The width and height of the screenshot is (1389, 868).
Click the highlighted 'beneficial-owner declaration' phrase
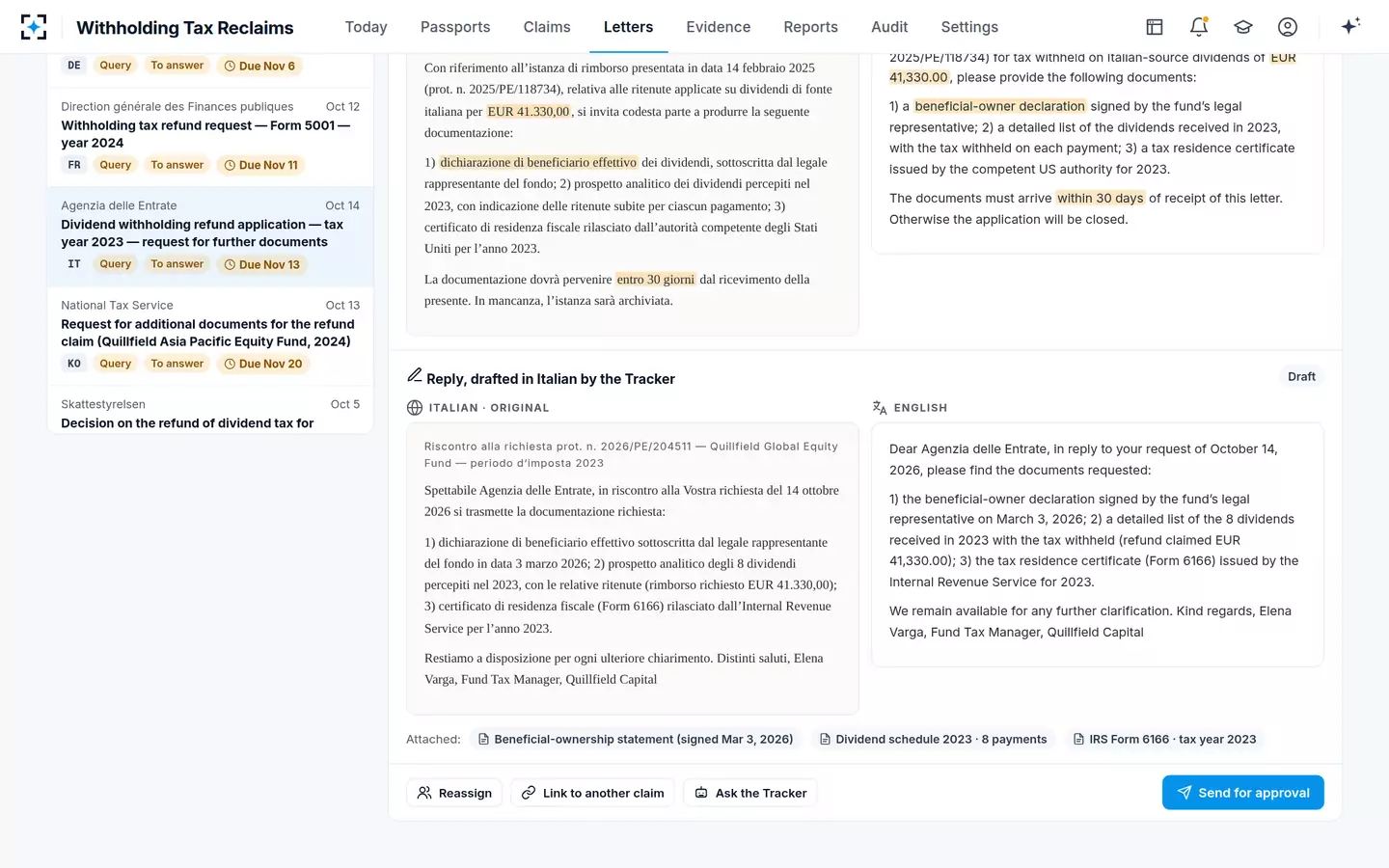[999, 106]
